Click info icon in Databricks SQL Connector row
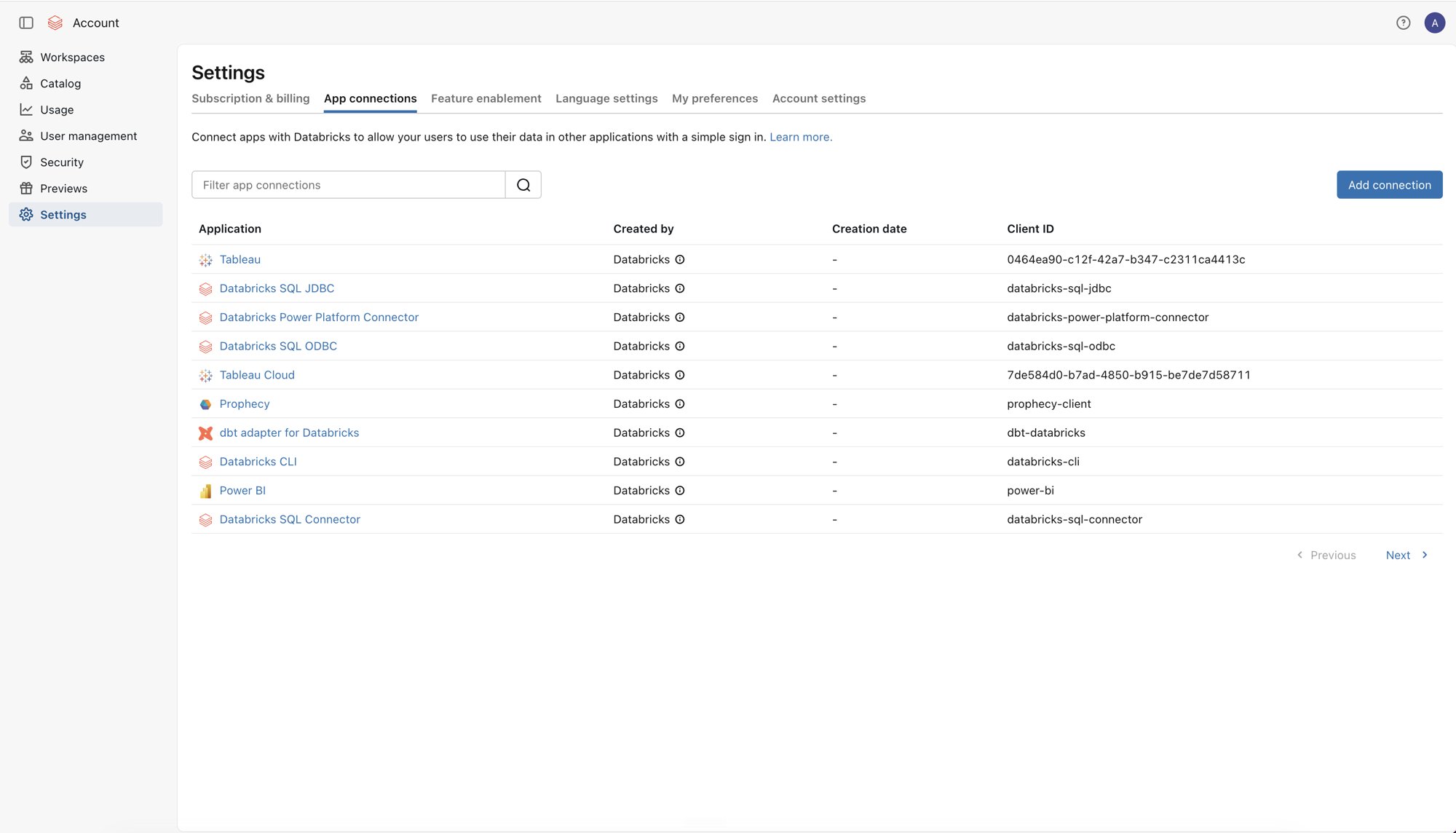The height and width of the screenshot is (833, 1456). click(680, 519)
